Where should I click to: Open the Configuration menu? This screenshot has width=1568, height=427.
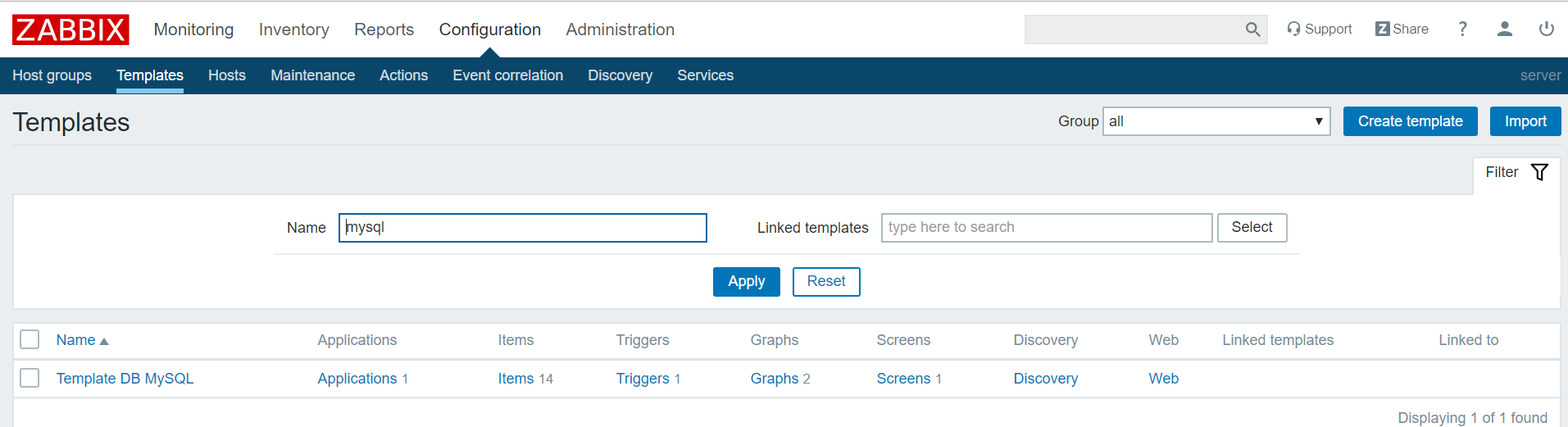[x=490, y=30]
